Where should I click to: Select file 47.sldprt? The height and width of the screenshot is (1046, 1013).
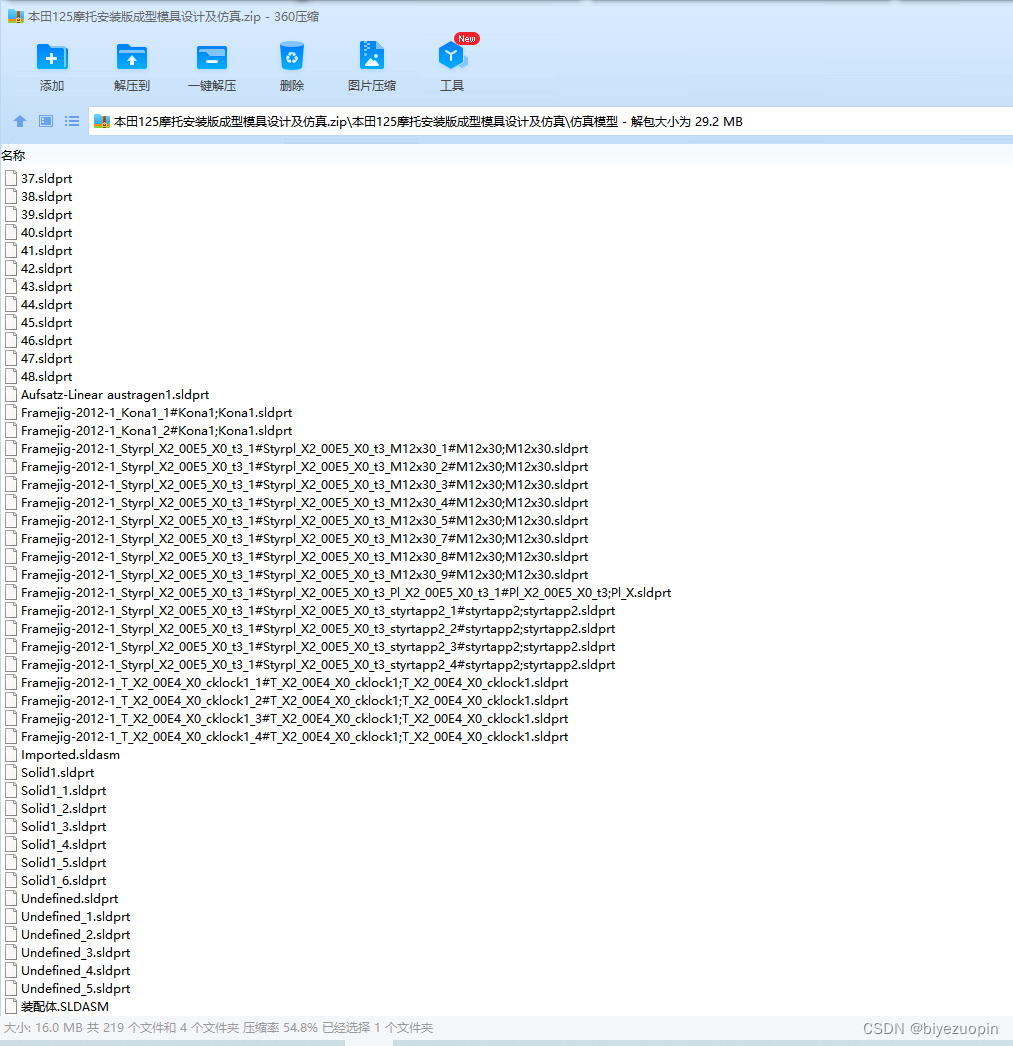tap(46, 359)
